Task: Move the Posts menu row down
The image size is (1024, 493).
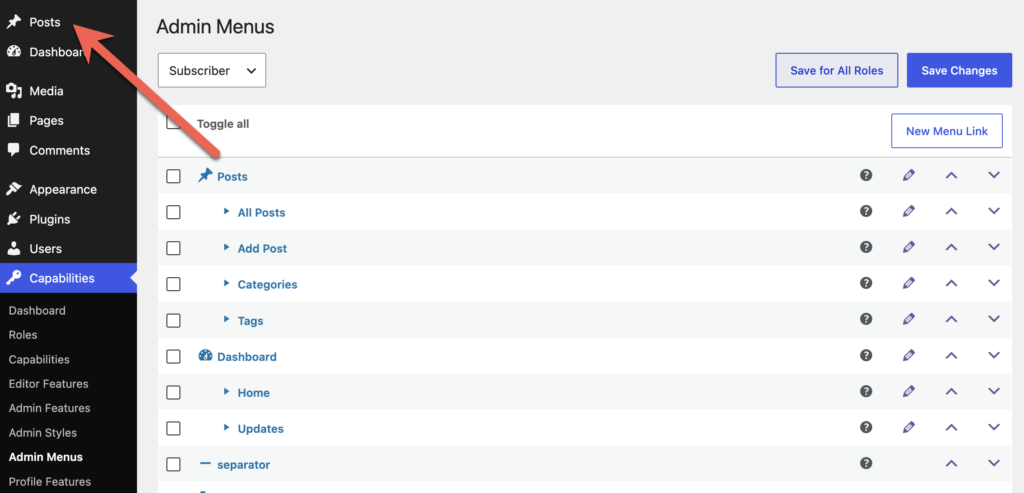Action: click(994, 175)
